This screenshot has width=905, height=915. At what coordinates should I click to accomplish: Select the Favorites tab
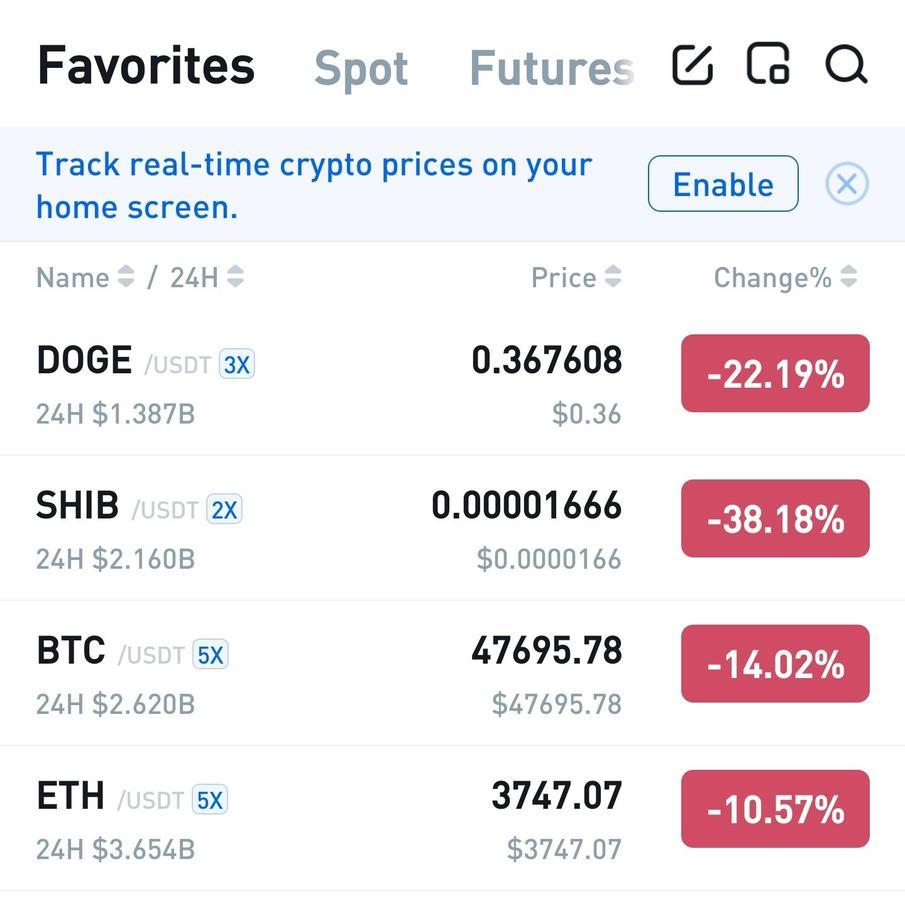[146, 65]
